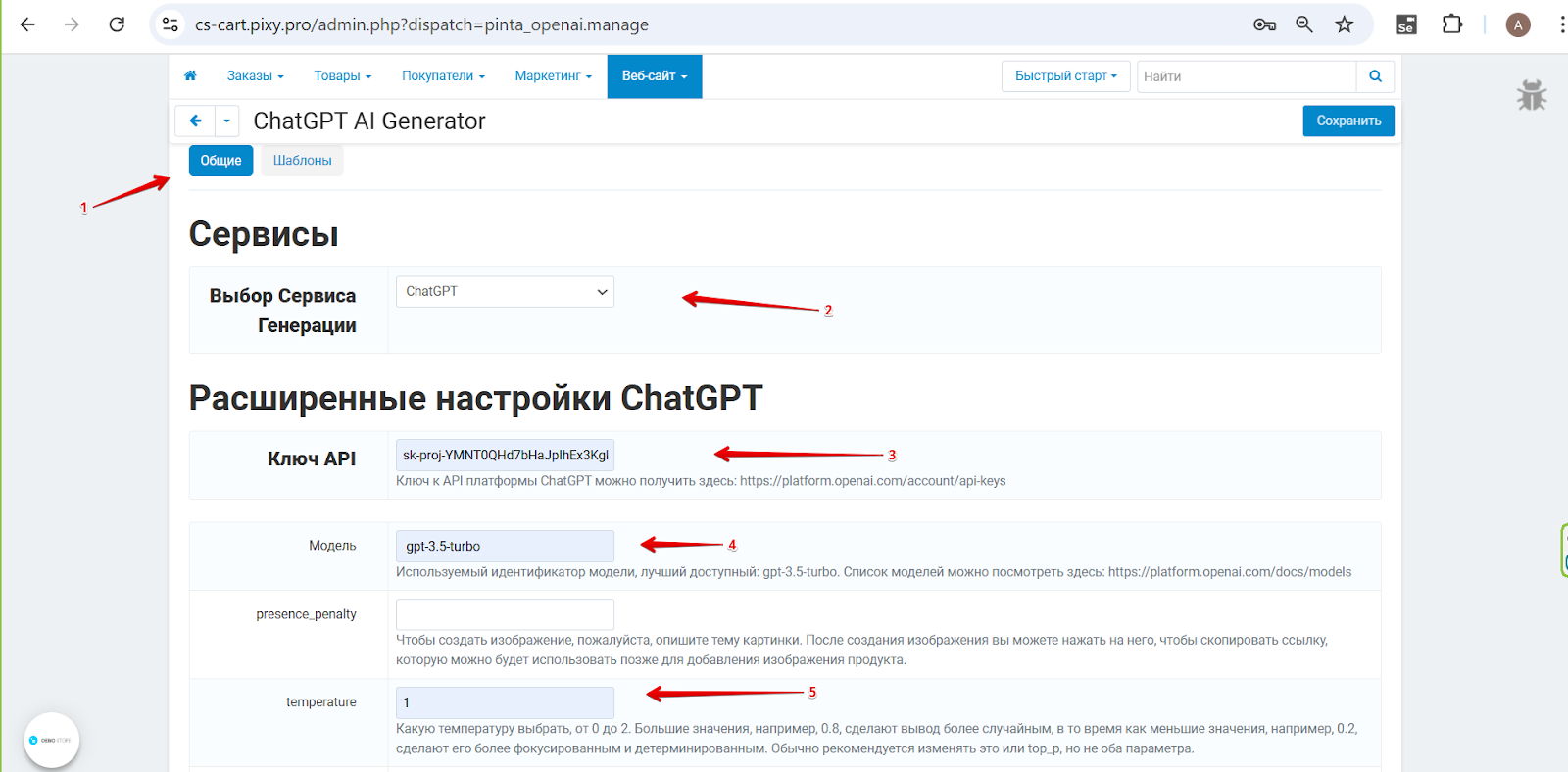Screen dimensions: 1568x772
Task: Click the Сервисы heading
Action: point(264,234)
